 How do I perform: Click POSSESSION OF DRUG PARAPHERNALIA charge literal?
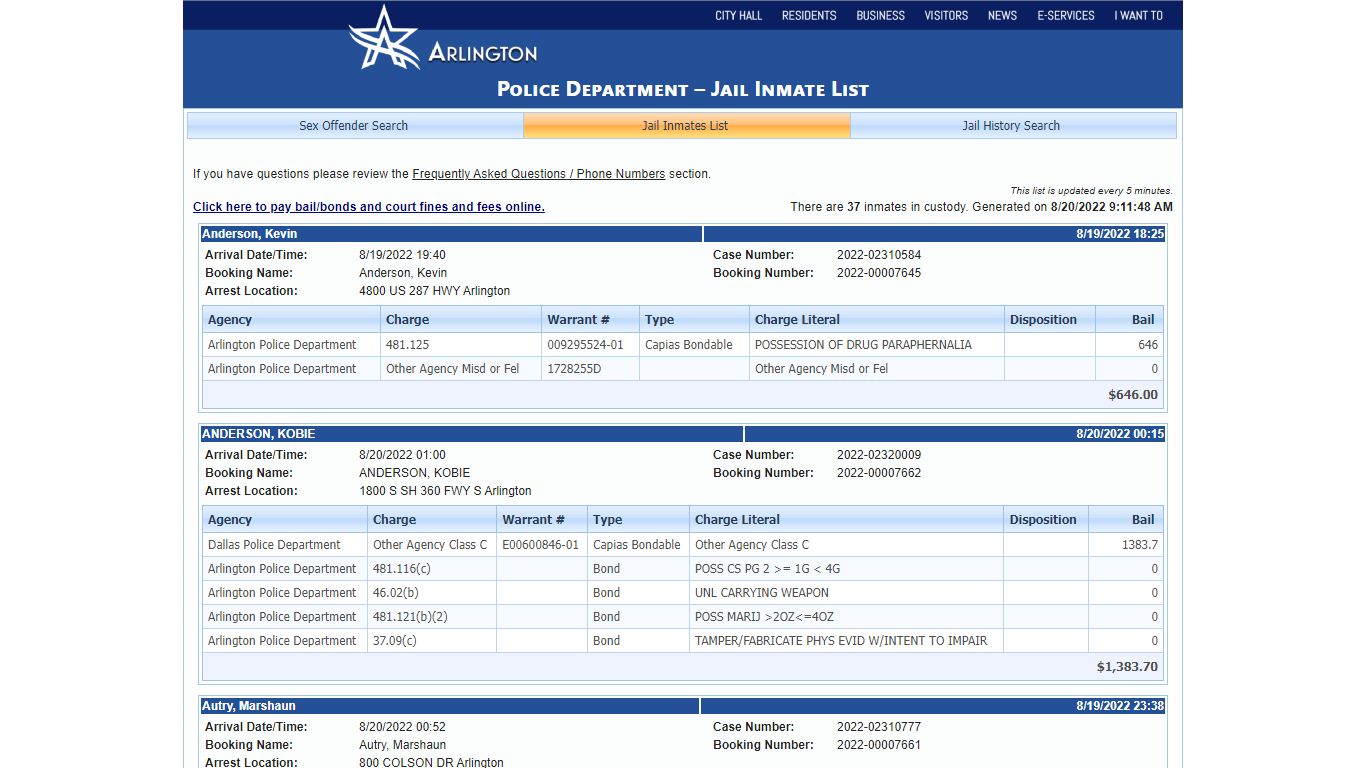click(x=863, y=345)
